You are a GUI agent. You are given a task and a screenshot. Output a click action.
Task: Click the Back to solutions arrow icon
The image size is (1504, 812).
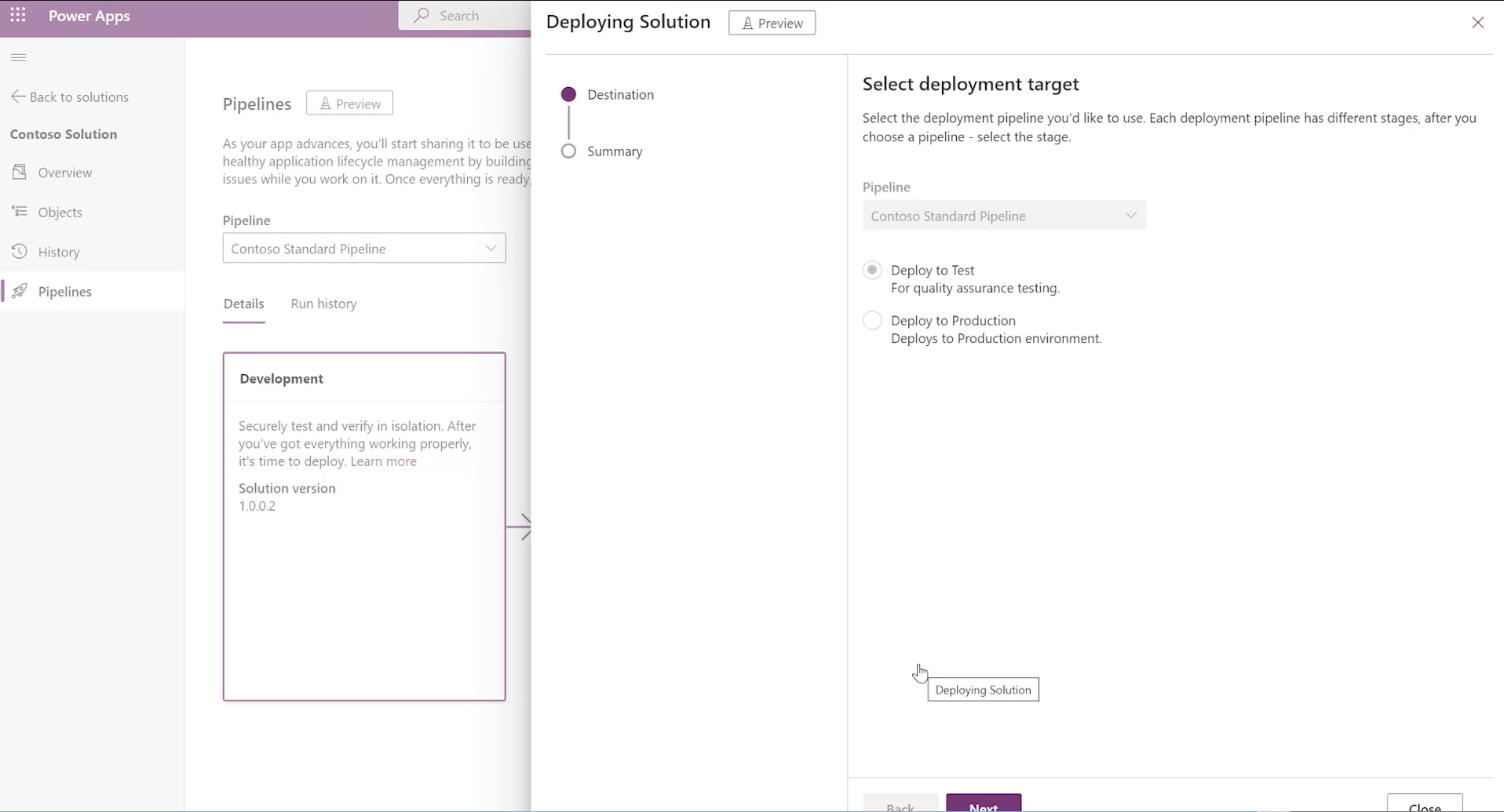click(x=18, y=96)
